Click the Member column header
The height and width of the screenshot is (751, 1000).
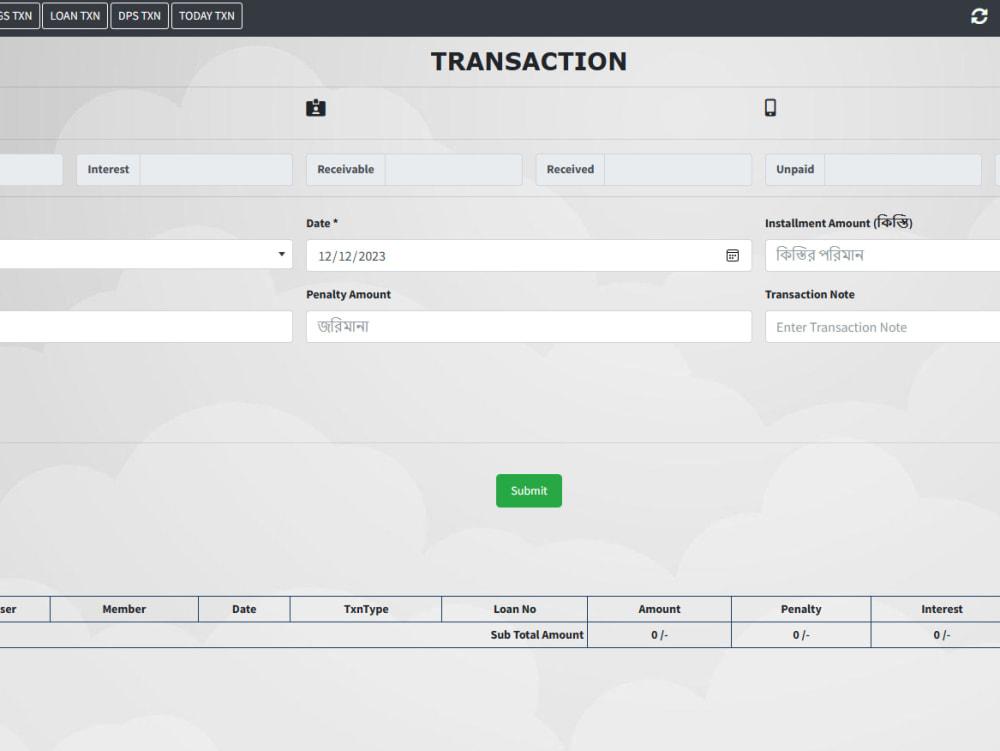tap(124, 609)
